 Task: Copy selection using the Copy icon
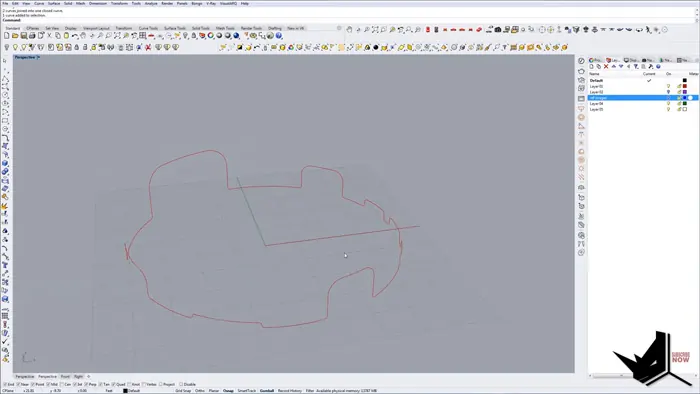58,36
